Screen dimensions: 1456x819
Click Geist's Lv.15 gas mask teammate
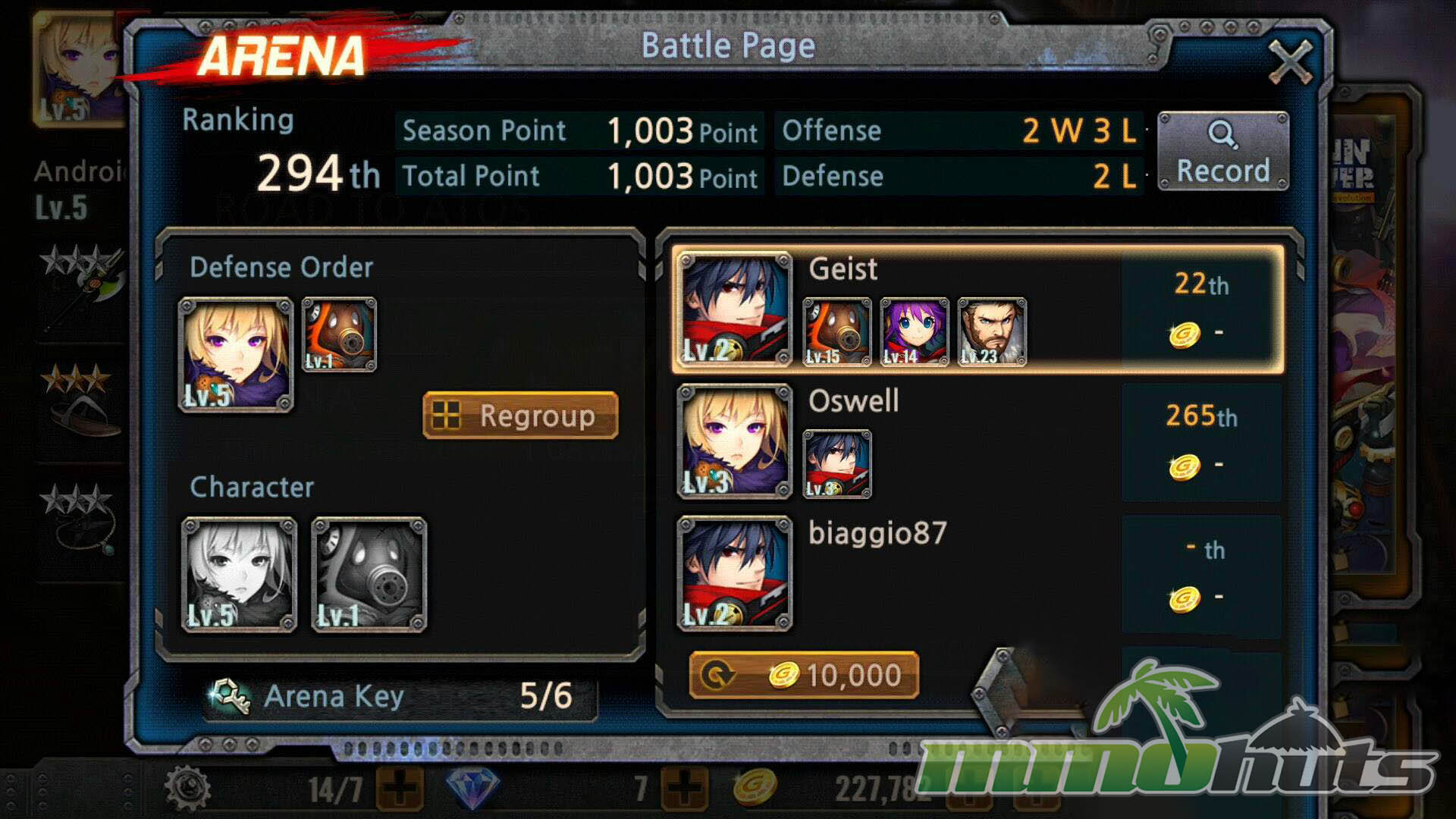[x=837, y=332]
